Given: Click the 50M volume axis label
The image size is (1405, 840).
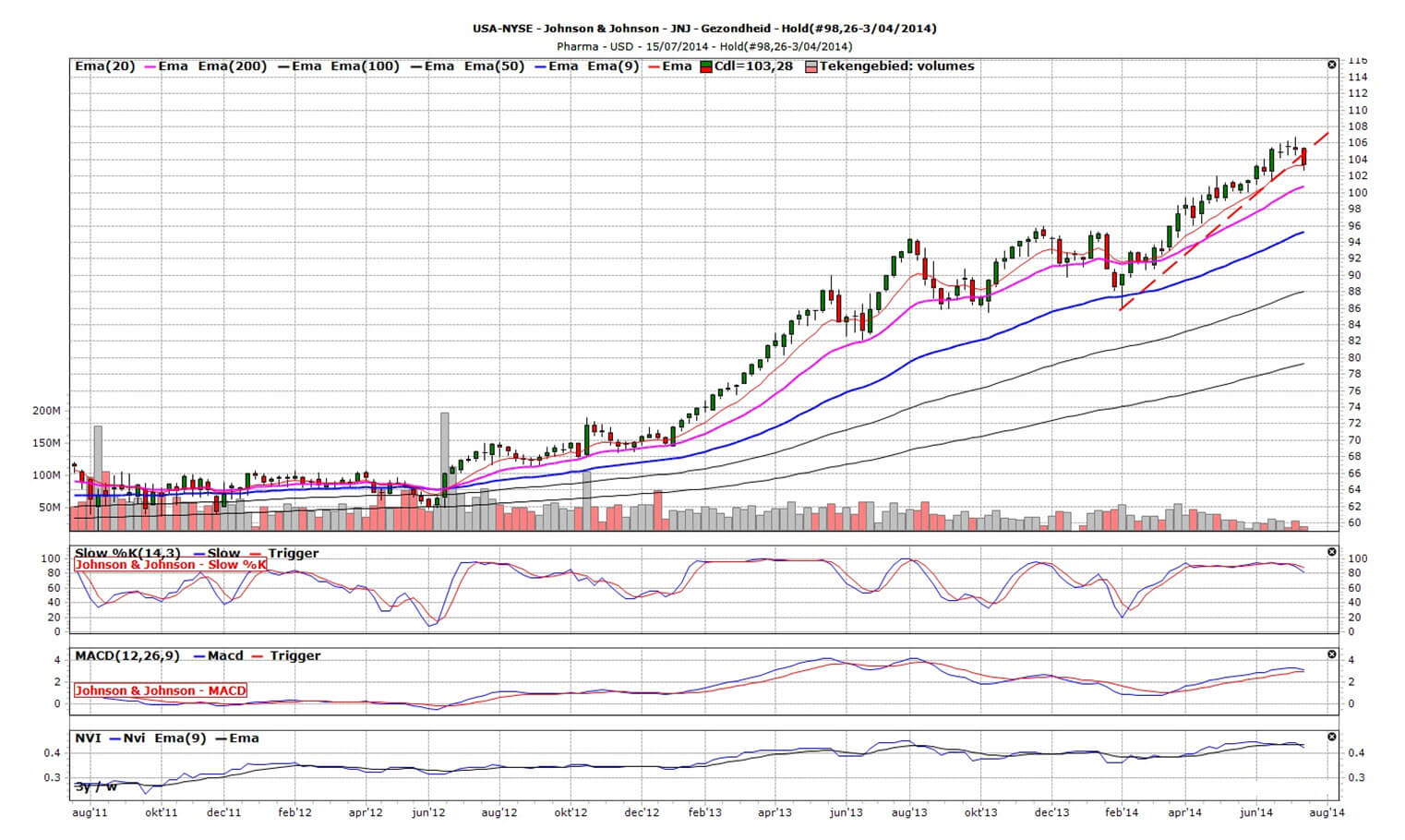Looking at the screenshot, I should 50,508.
